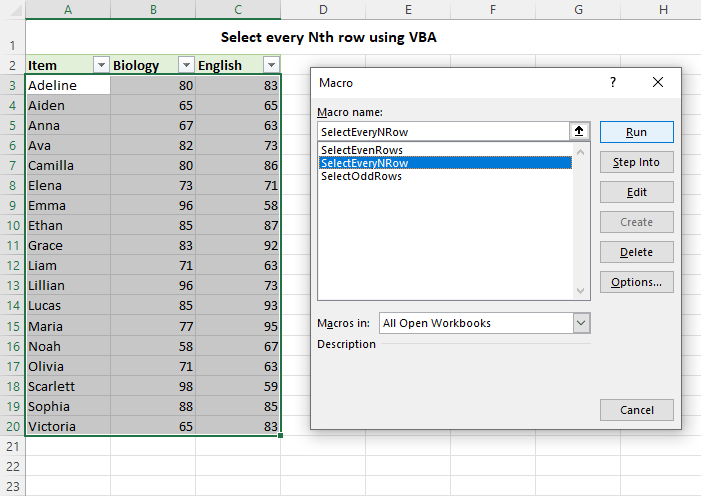Click the Edit macro button

point(636,192)
